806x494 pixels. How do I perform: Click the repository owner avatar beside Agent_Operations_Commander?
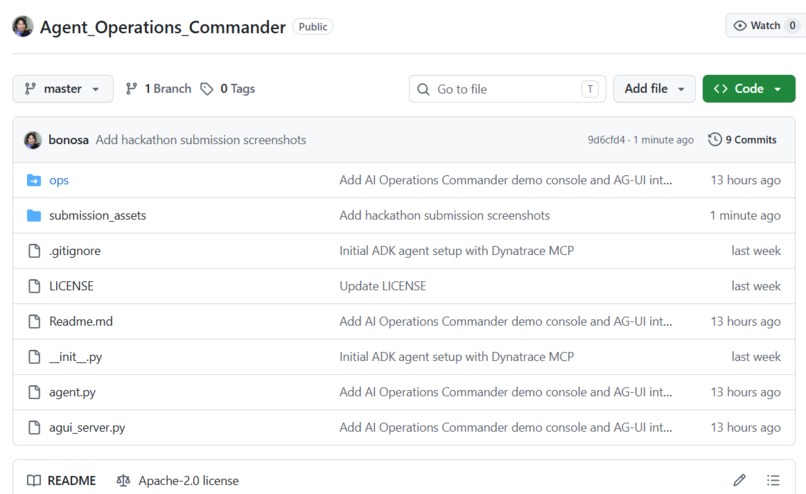pos(23,26)
